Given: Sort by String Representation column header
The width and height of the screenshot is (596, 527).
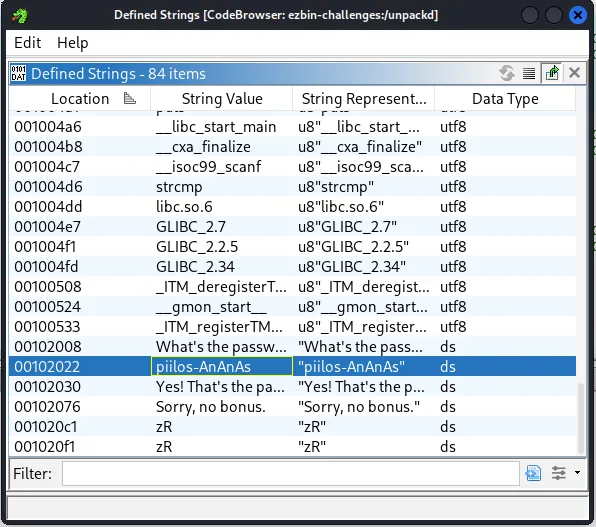Looking at the screenshot, I should (x=364, y=99).
